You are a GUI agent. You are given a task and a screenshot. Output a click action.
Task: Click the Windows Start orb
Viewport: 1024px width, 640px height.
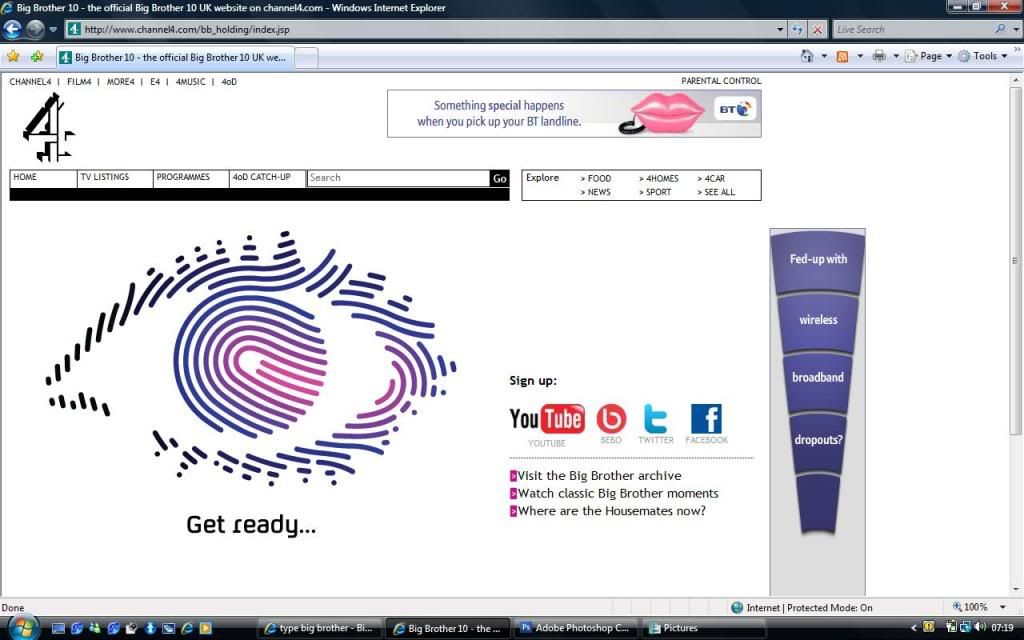point(23,628)
